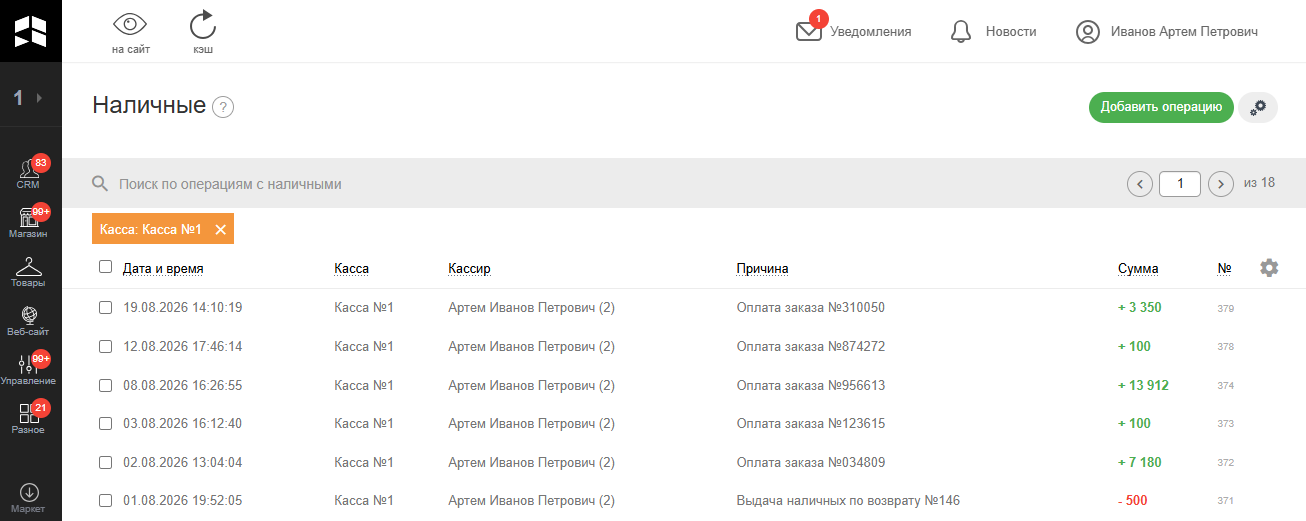Sort by Дата и время column
The image size is (1306, 521).
coord(163,269)
